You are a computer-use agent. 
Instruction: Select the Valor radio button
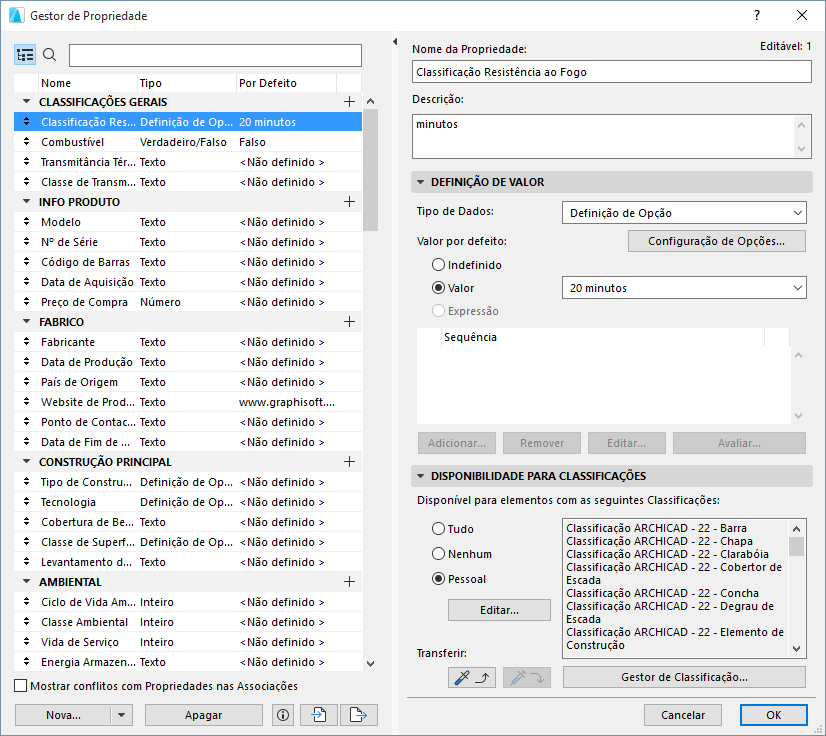point(438,288)
